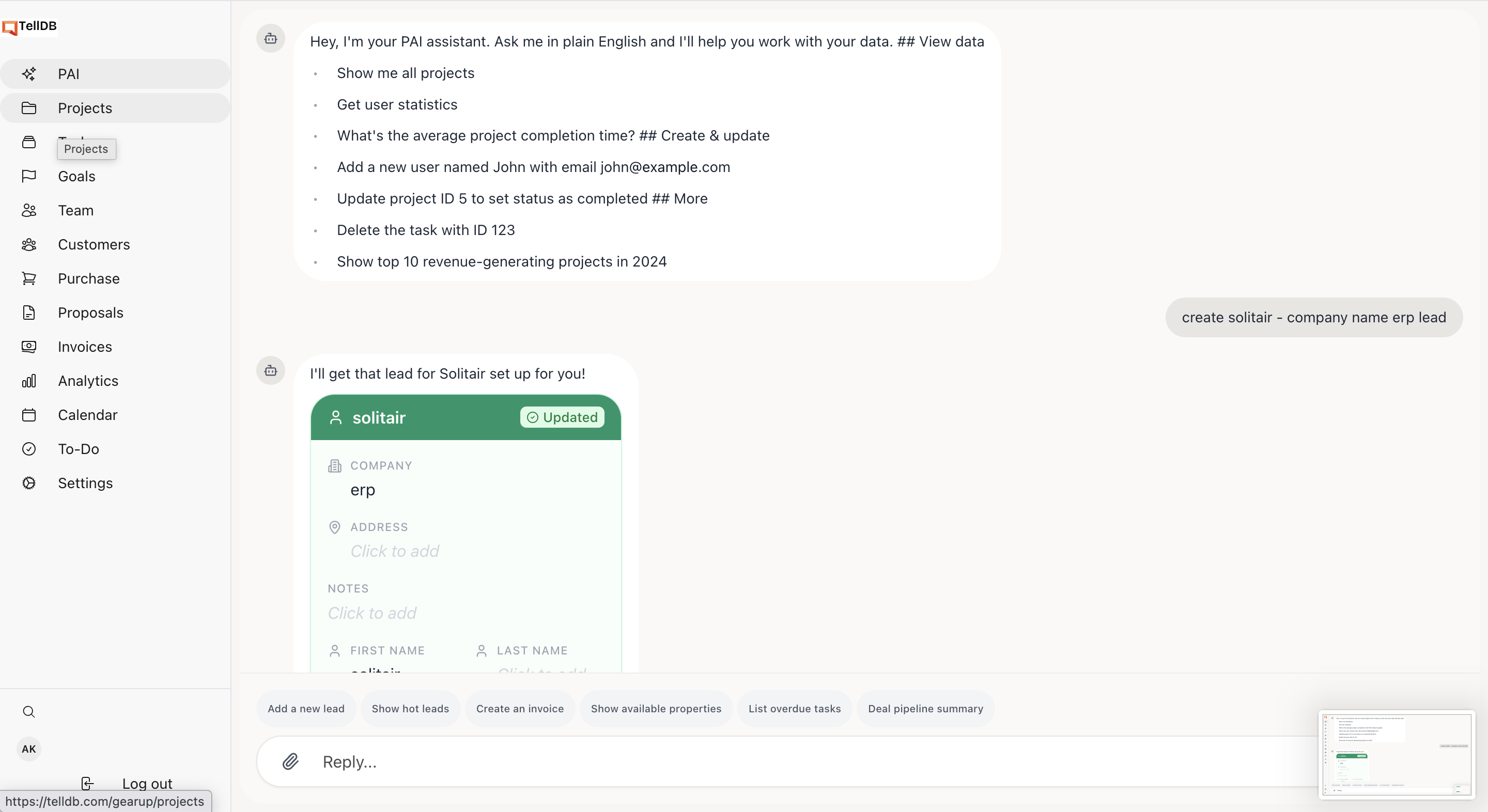Image resolution: width=1488 pixels, height=812 pixels.
Task: Click the Settings gear icon
Action: pos(29,483)
